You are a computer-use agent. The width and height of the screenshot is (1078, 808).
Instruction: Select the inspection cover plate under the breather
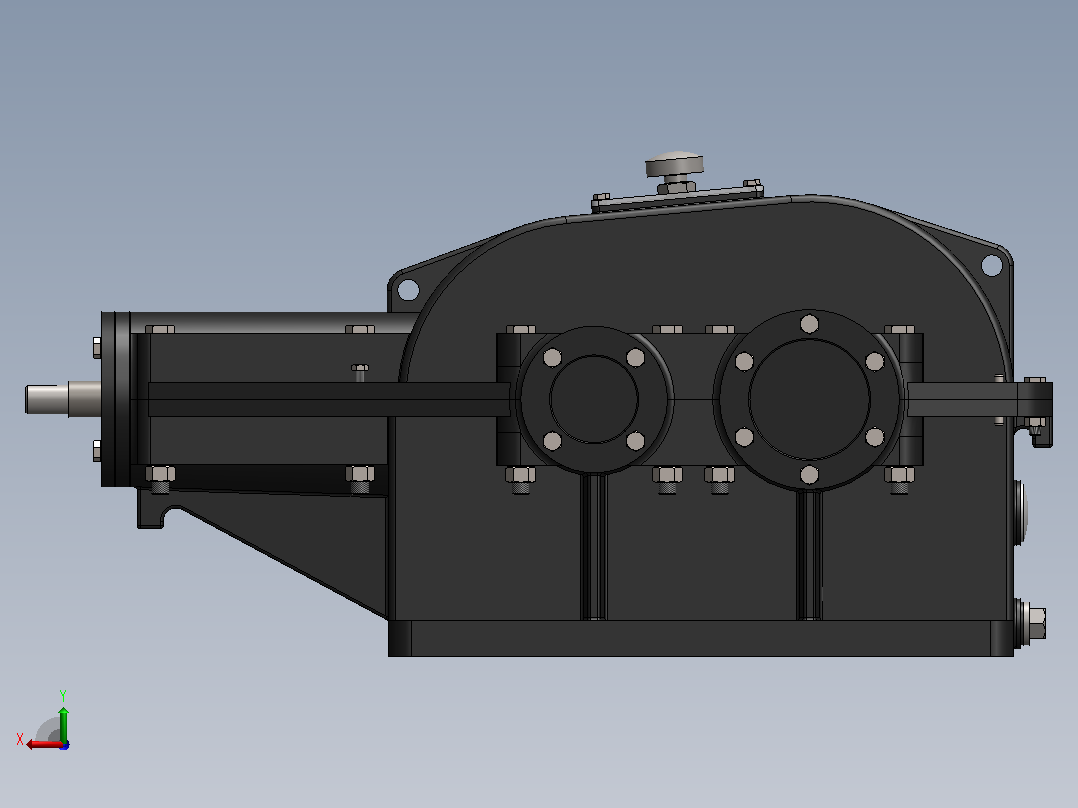point(677,198)
